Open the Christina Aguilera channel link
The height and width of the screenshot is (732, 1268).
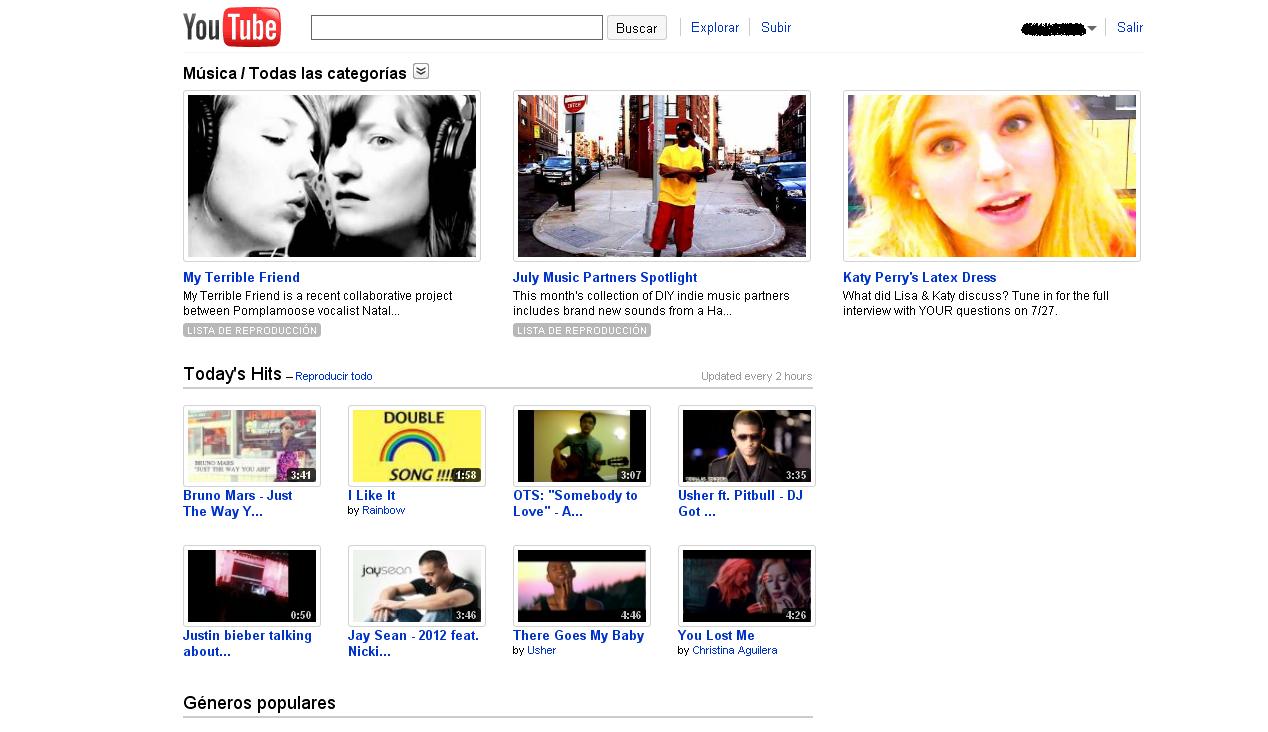pyautogui.click(x=734, y=650)
